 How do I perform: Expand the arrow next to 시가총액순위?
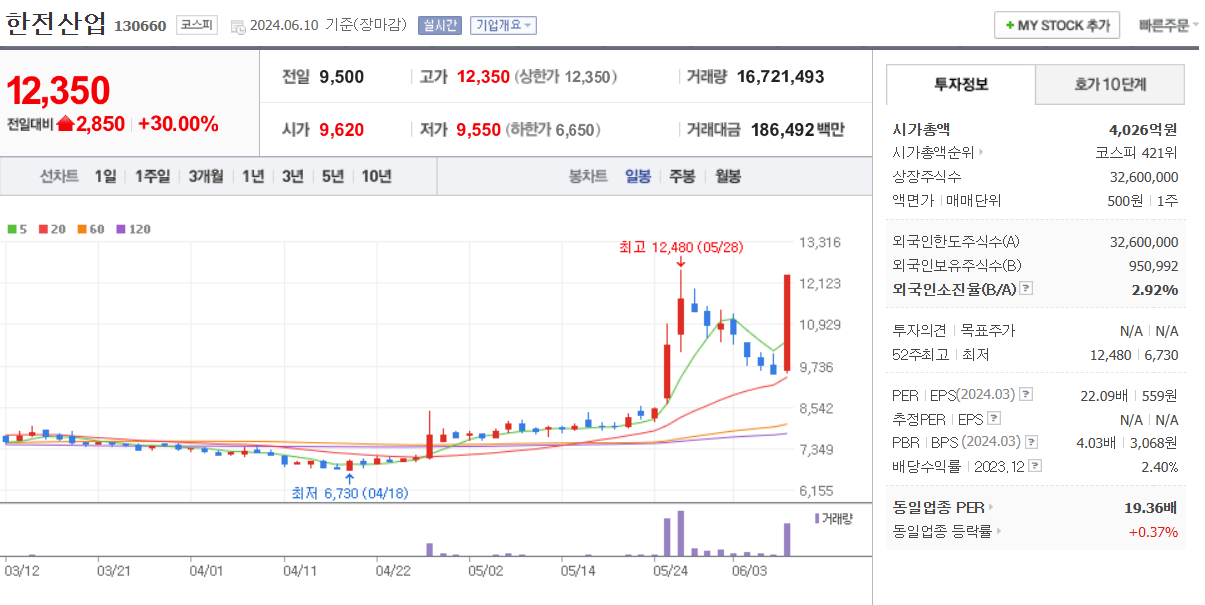click(x=981, y=153)
